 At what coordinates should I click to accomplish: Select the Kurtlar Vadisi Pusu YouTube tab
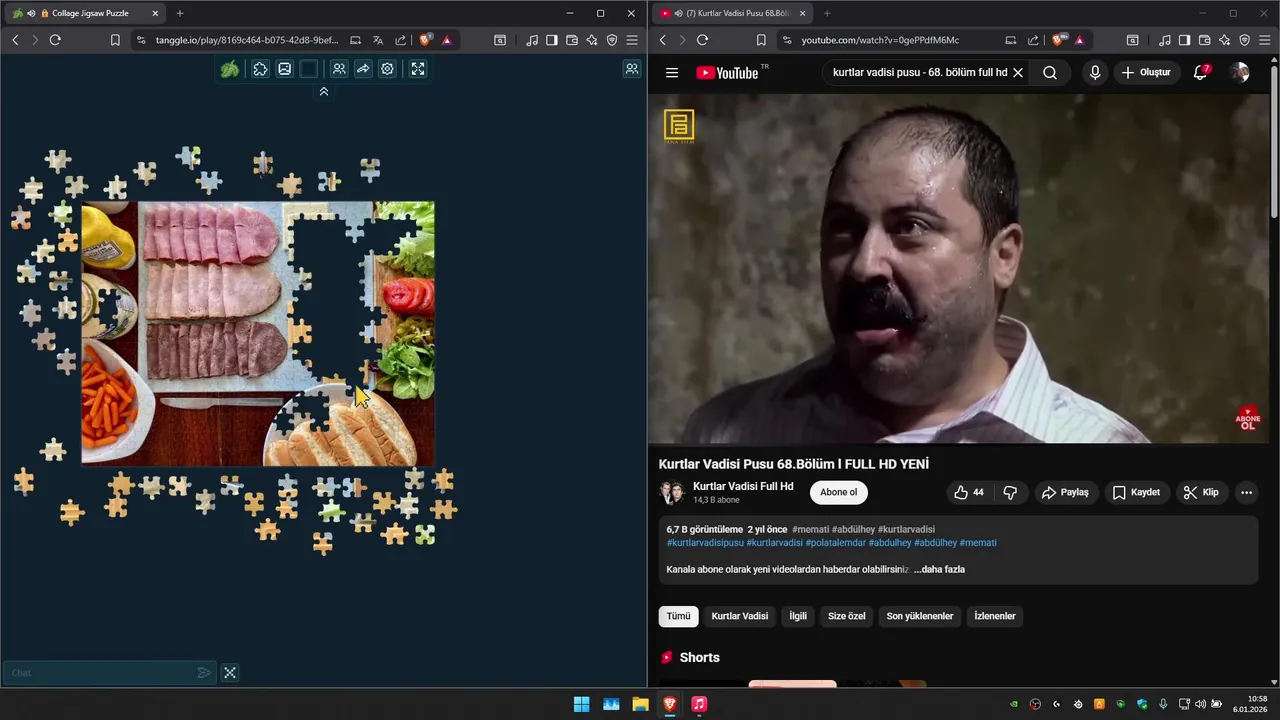click(x=733, y=13)
